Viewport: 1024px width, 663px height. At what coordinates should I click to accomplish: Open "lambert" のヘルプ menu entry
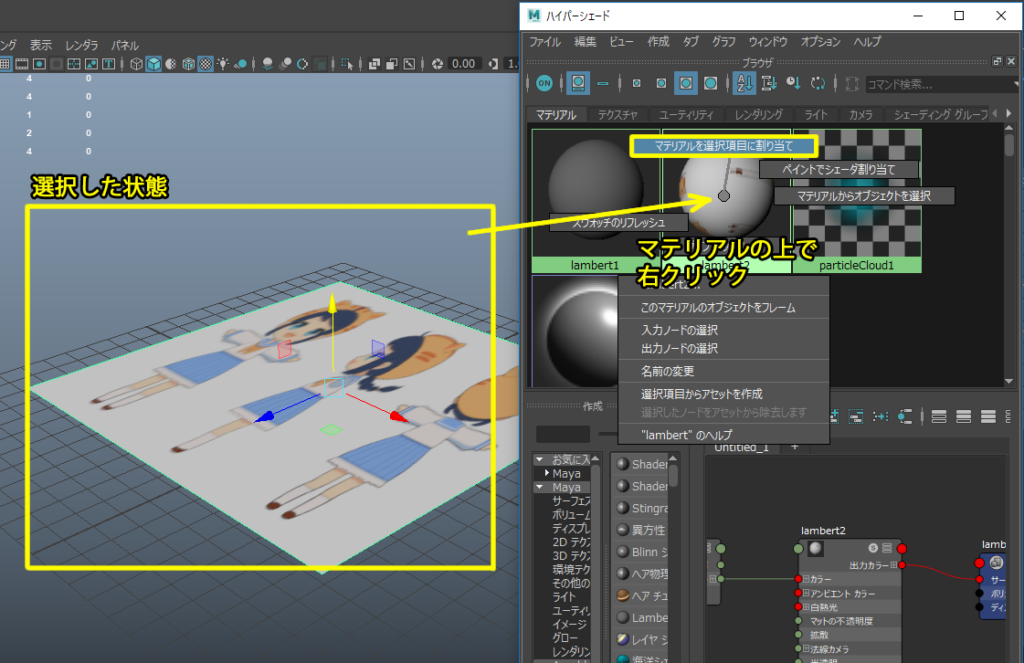tap(724, 435)
